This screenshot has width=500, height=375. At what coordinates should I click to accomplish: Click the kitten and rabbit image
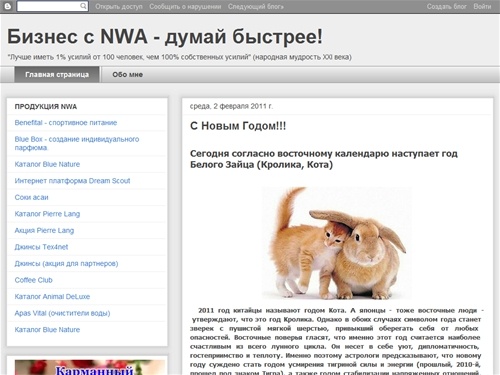337,243
